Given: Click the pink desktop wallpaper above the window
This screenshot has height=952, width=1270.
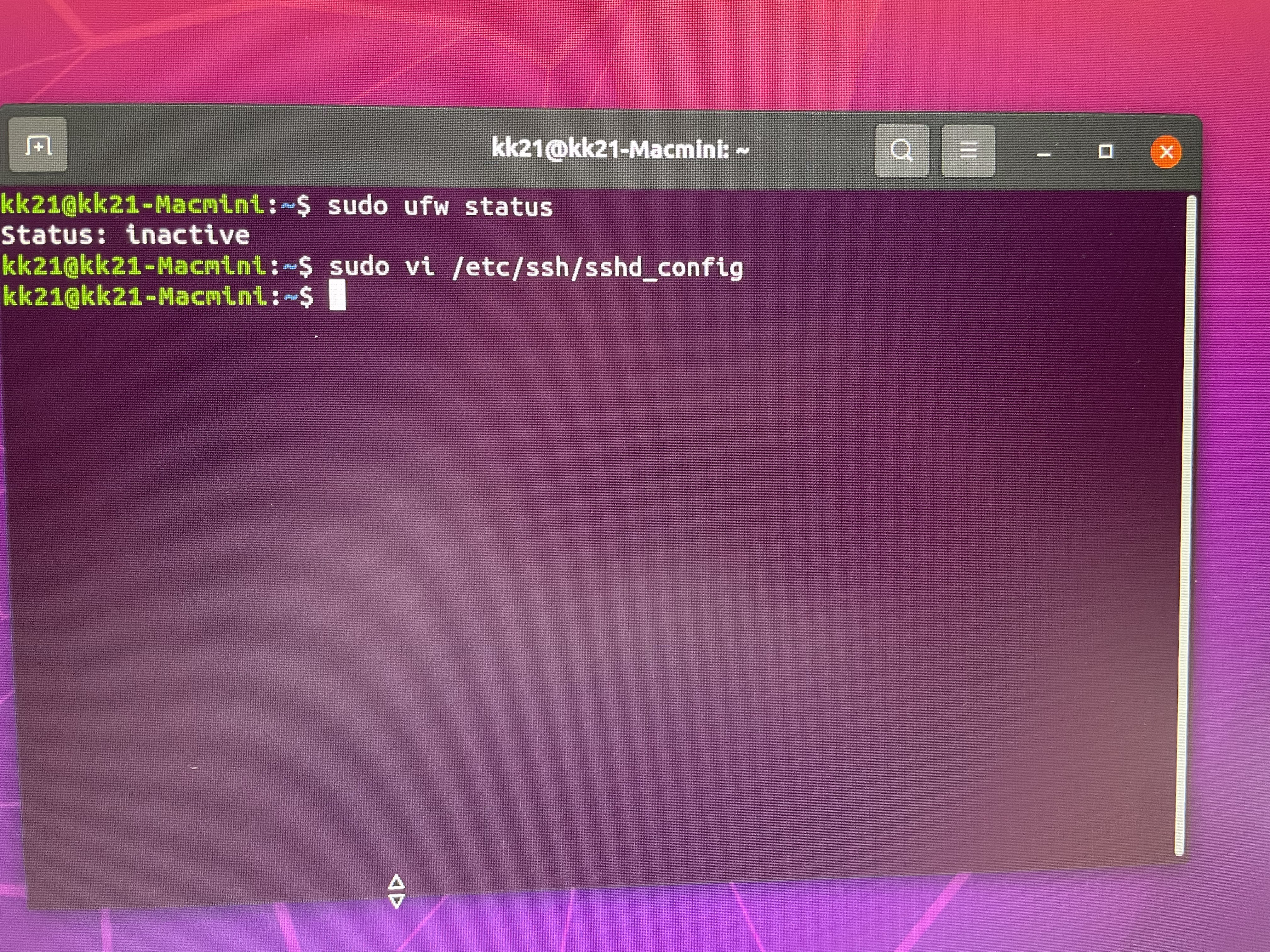Looking at the screenshot, I should (x=632, y=52).
